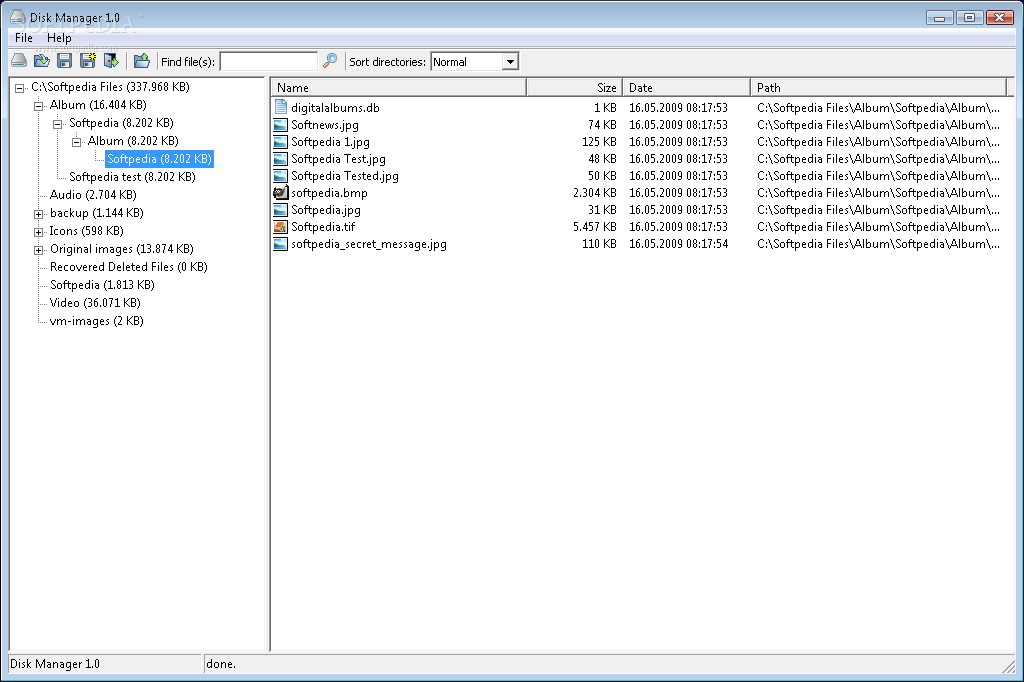
Task: Select the vm-images (2 KB) folder
Action: click(97, 321)
